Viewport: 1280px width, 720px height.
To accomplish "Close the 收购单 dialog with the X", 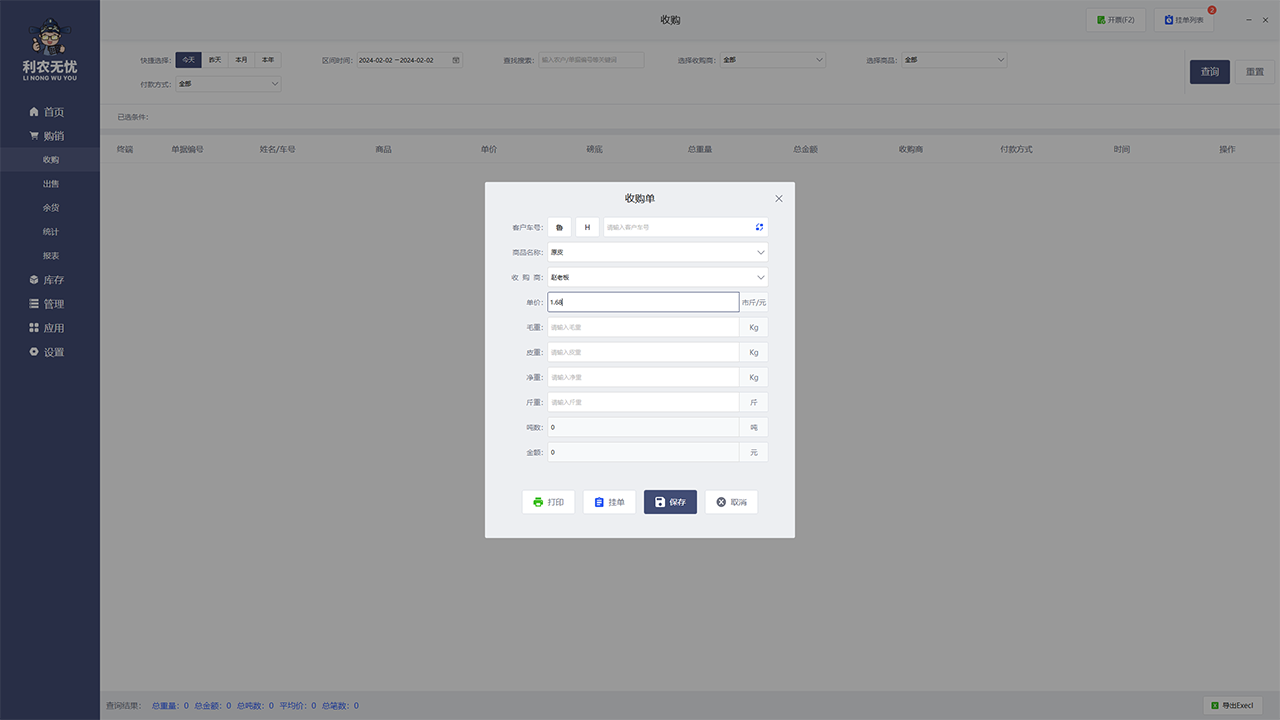I will 779,199.
